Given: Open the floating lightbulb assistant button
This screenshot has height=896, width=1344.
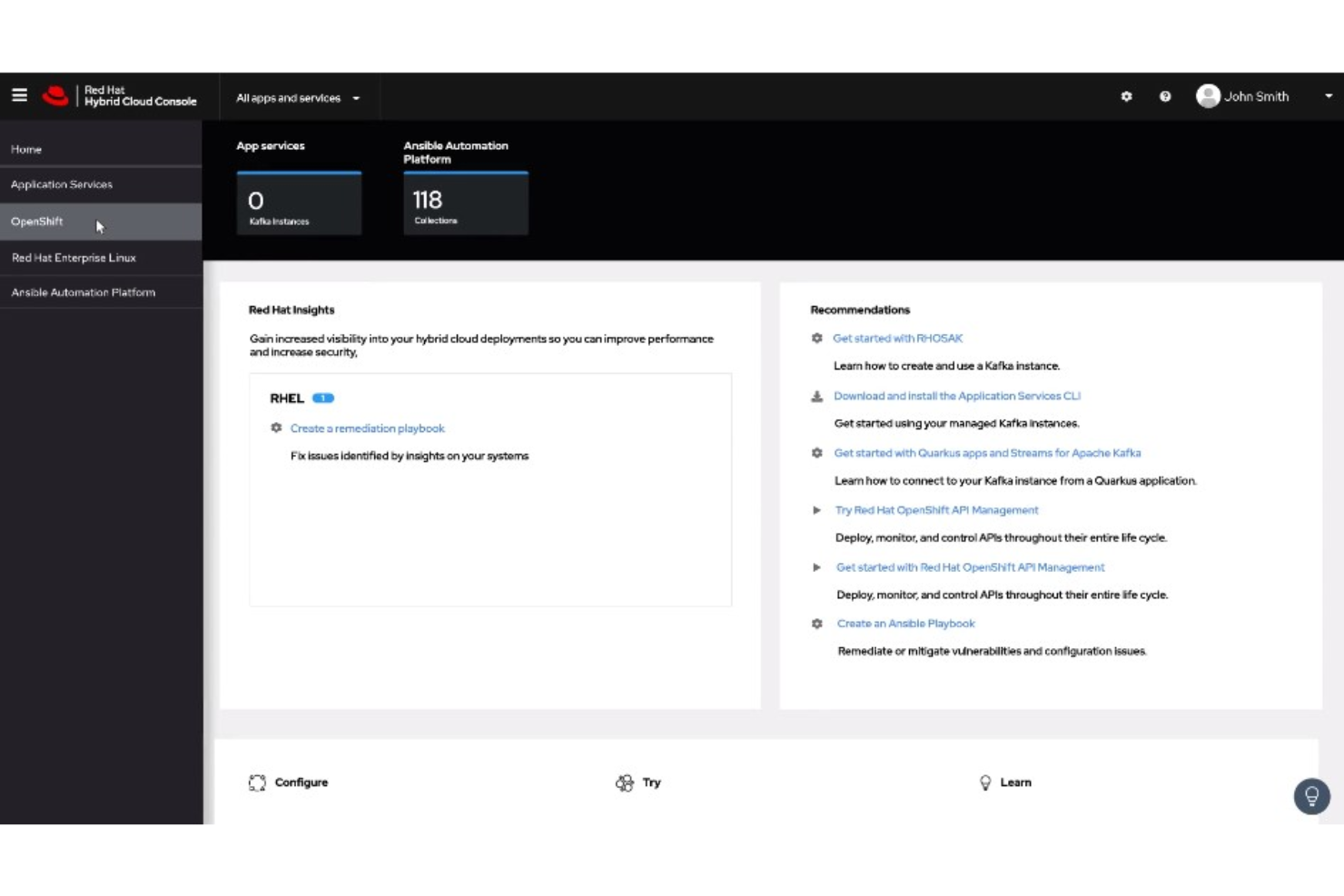Looking at the screenshot, I should pos(1311,796).
